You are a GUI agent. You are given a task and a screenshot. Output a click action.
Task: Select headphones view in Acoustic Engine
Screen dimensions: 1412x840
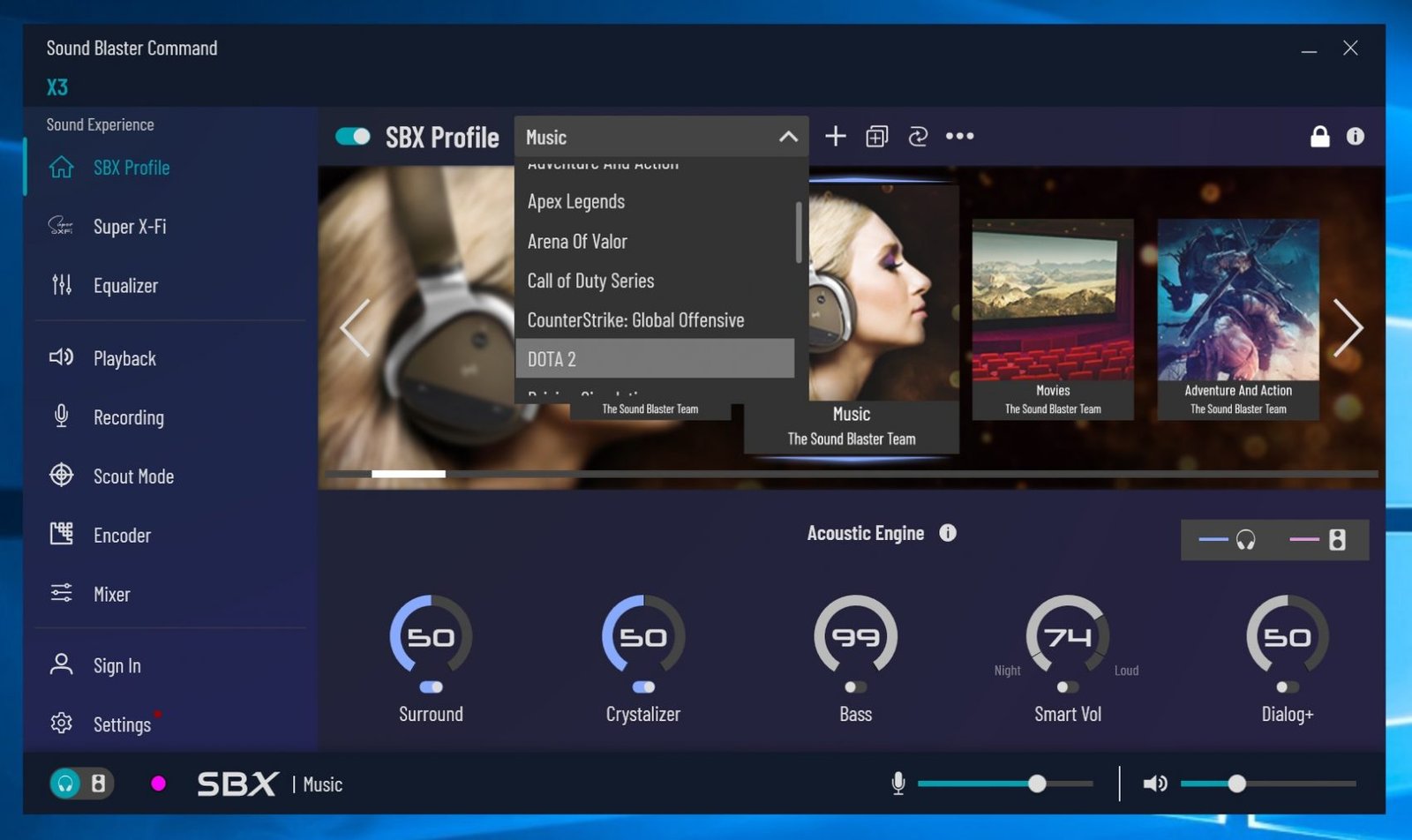[x=1227, y=540]
